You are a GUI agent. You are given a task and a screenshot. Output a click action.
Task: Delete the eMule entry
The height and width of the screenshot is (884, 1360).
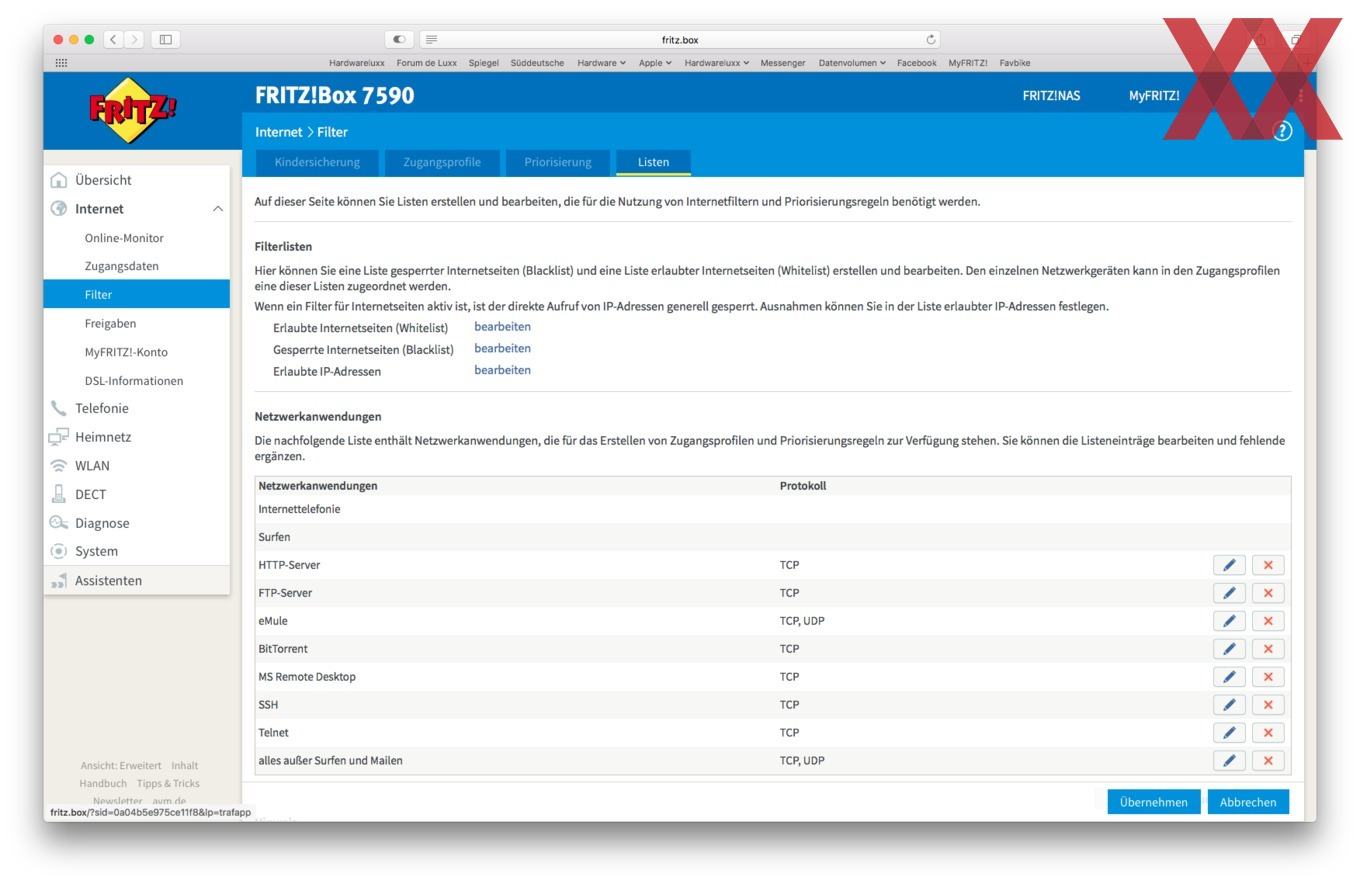pyautogui.click(x=1268, y=621)
